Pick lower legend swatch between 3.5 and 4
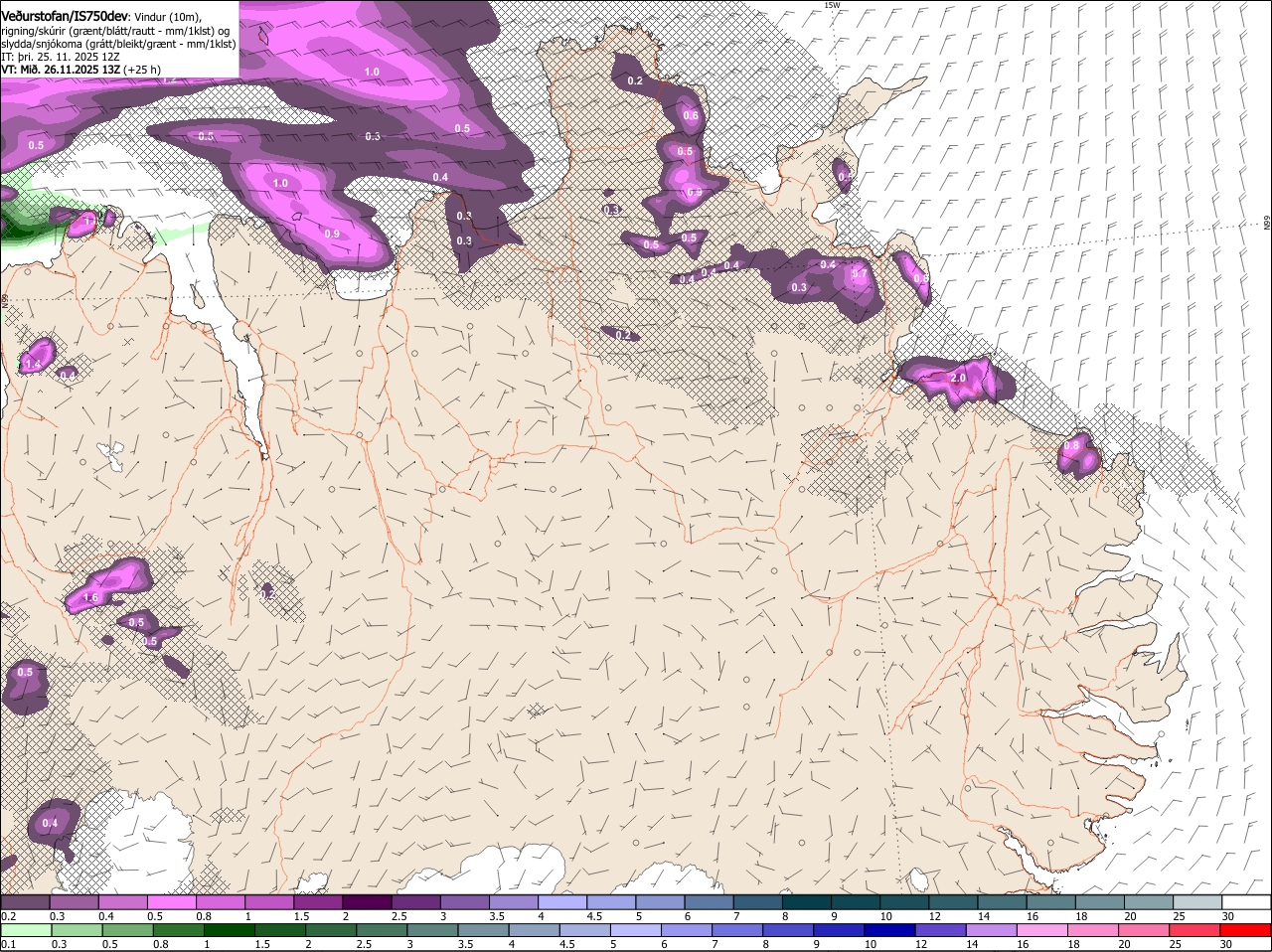Viewport: 1272px width, 952px height. pyautogui.click(x=482, y=929)
